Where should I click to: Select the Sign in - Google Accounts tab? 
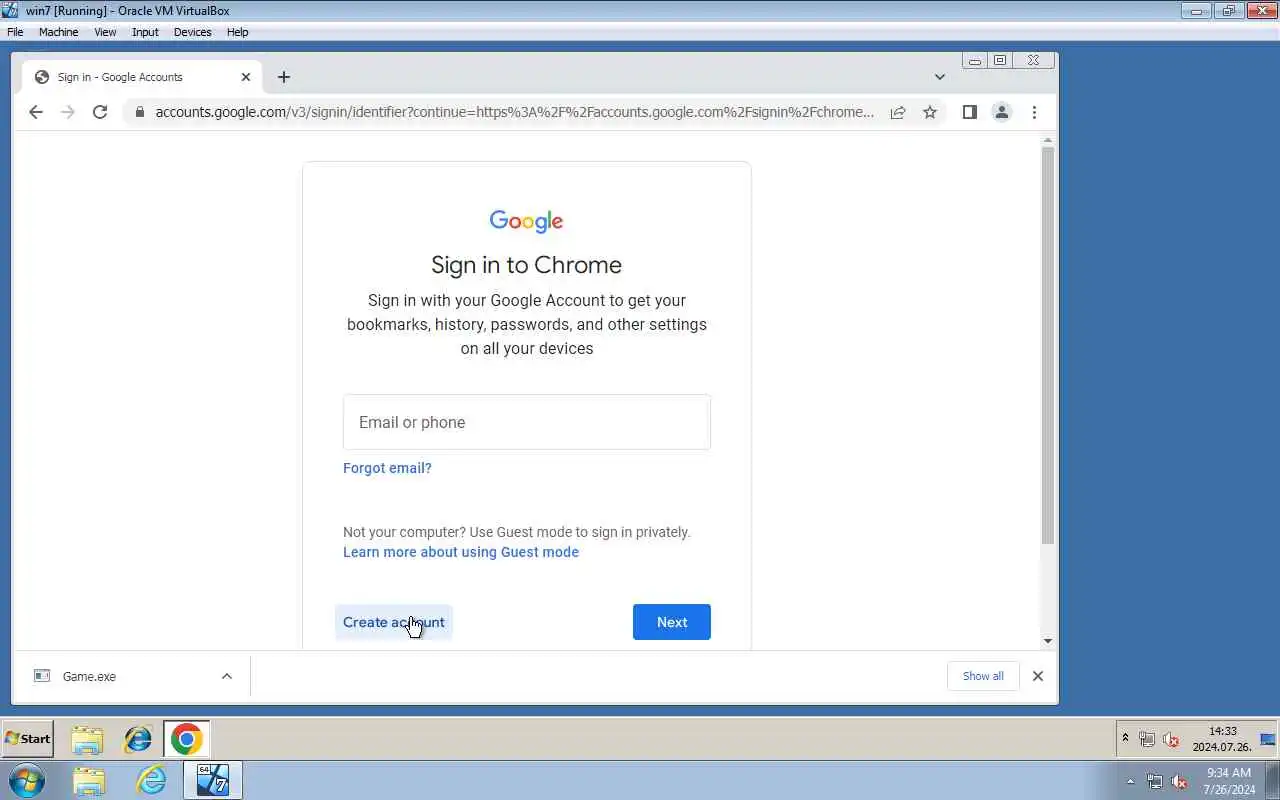[142, 77]
